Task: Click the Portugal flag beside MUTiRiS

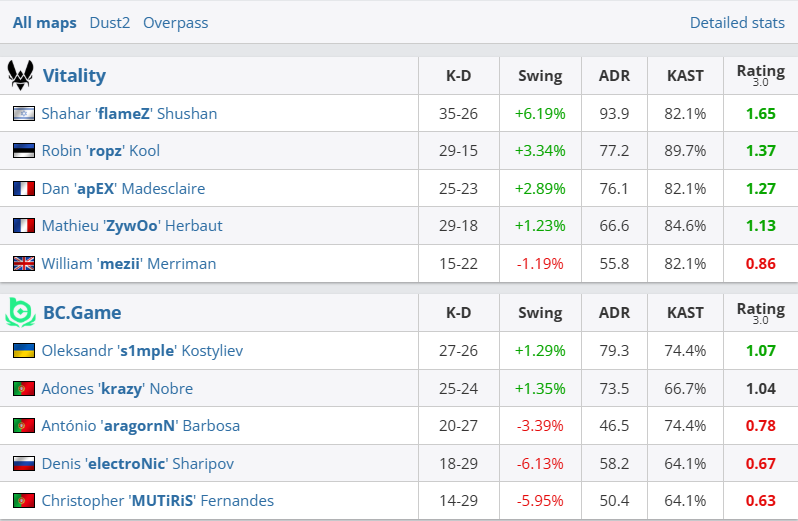Action: pos(24,501)
